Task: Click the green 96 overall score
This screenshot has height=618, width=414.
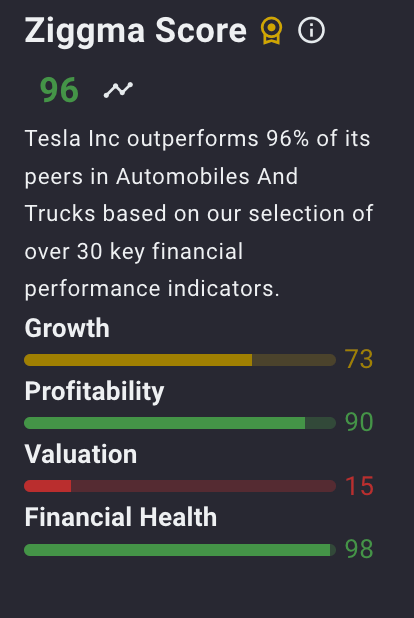Action: [59, 90]
